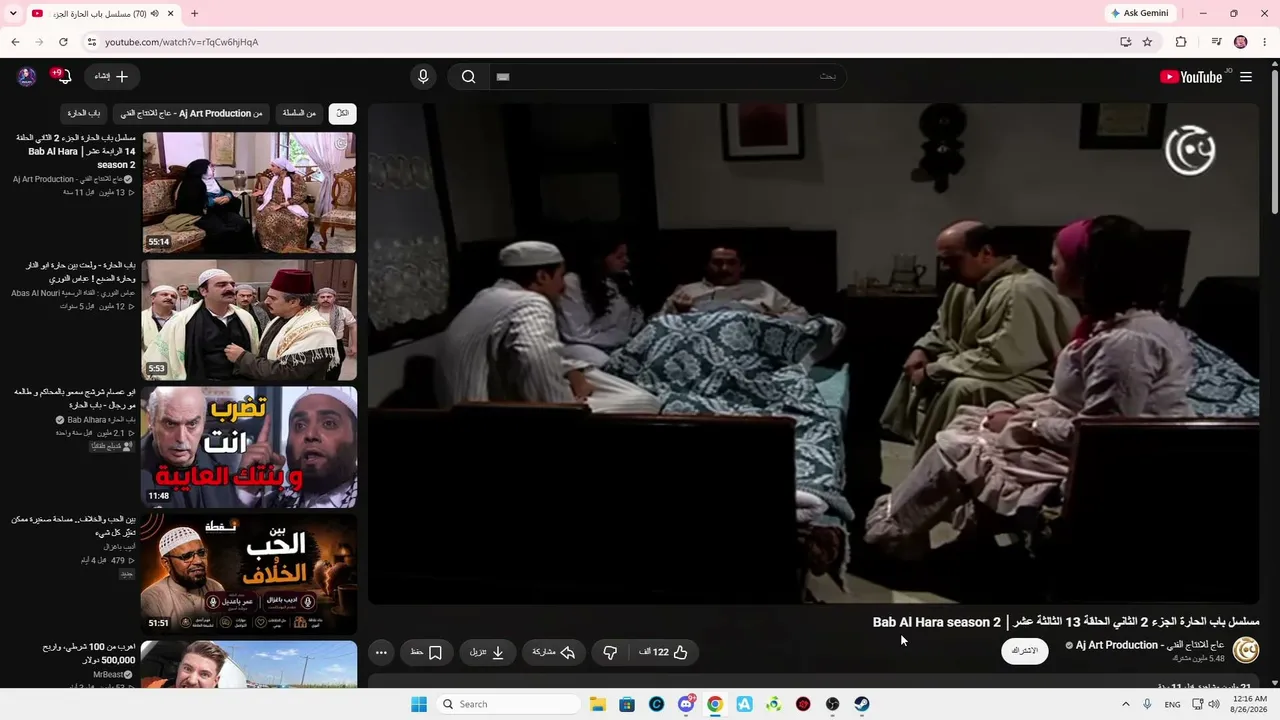Open the MrBeast video thumbnail

249,664
